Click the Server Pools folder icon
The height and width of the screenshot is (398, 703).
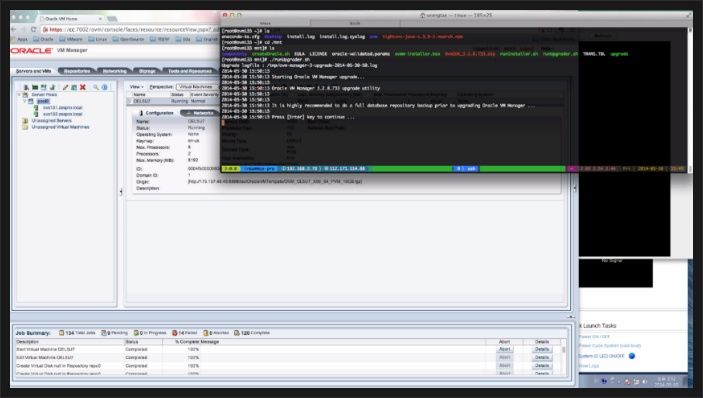click(26, 95)
